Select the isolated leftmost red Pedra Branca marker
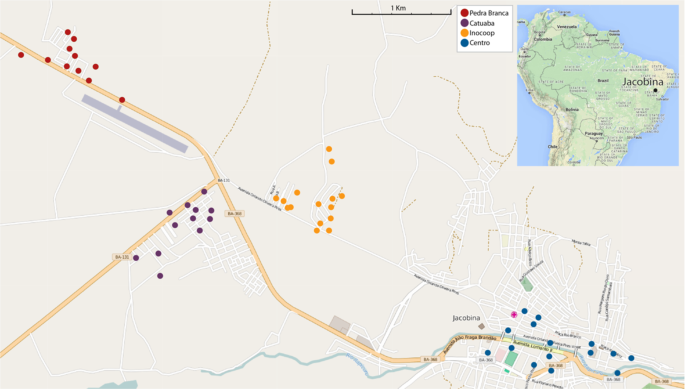This screenshot has height=389, width=685. pos(21,55)
